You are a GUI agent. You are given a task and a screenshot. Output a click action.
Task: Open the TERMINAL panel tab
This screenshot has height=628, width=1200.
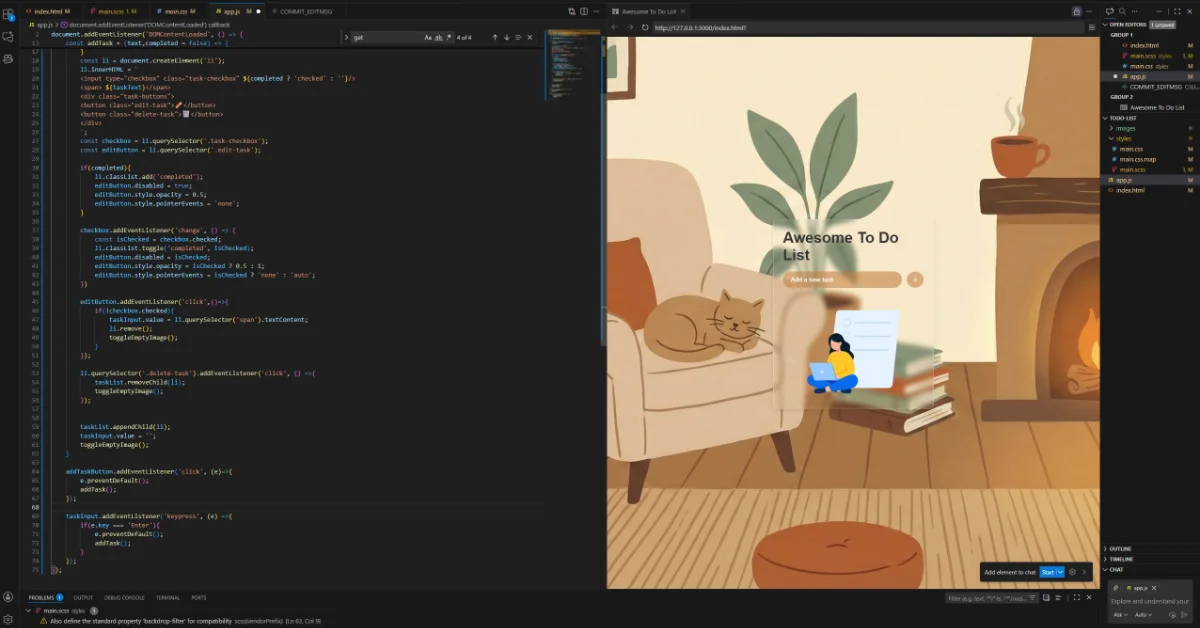(x=168, y=597)
